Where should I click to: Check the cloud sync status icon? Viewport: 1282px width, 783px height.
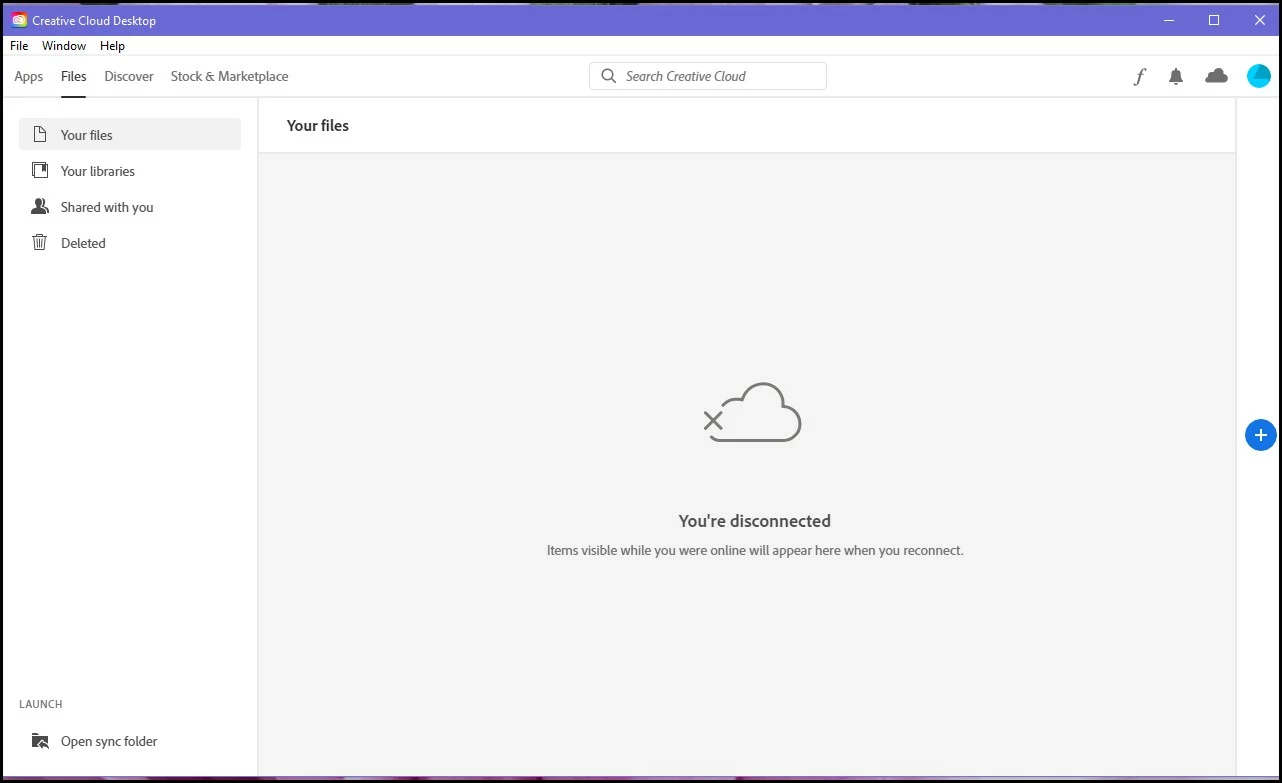tap(1216, 76)
